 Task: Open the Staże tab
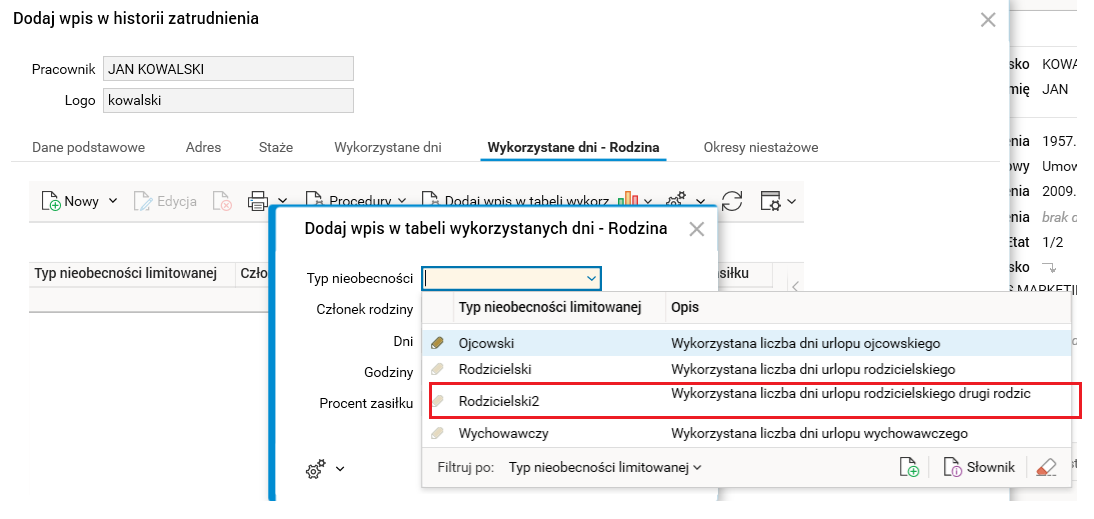tap(276, 147)
